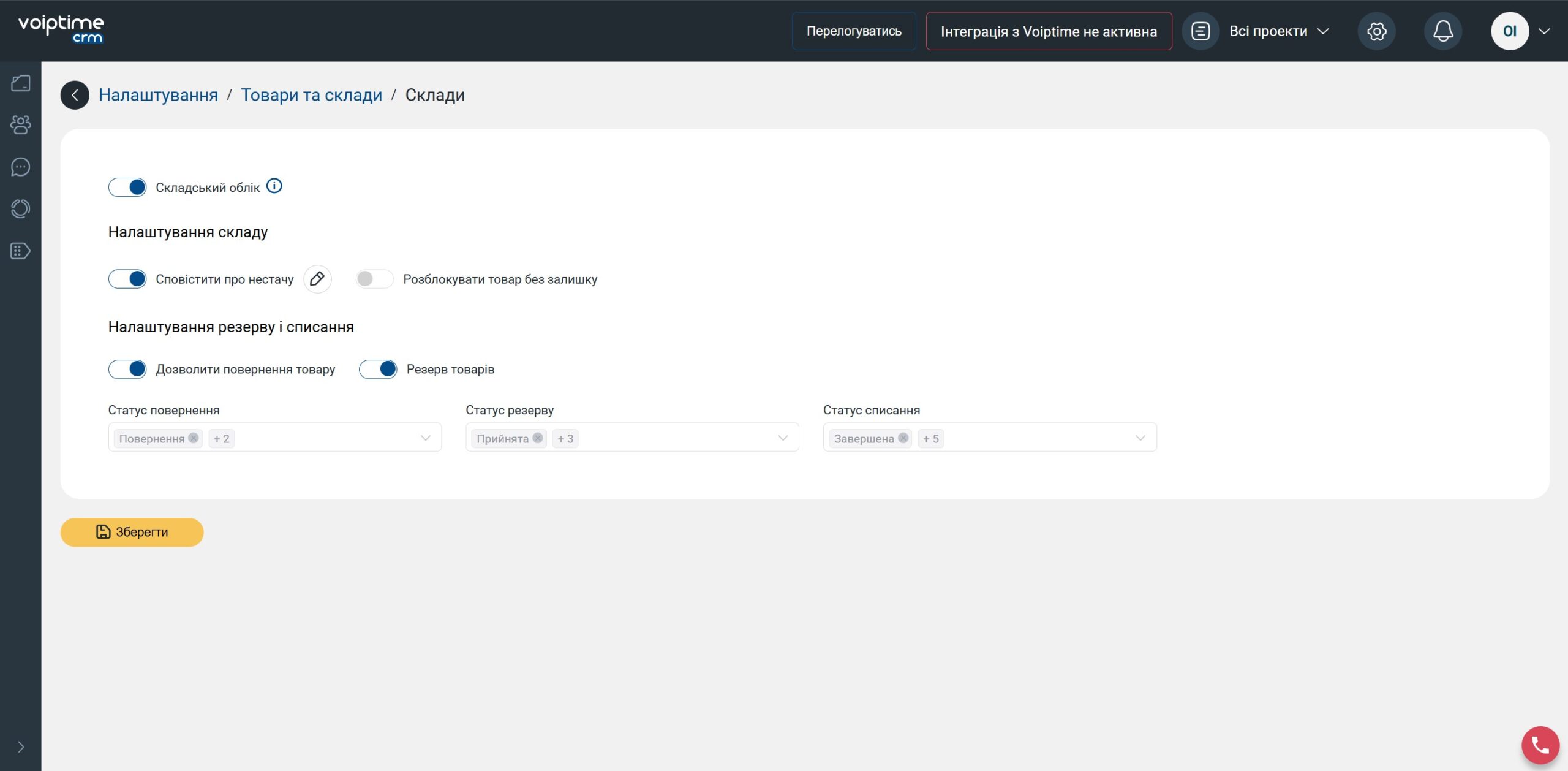
Task: Toggle Складський облік switch
Action: click(x=127, y=187)
